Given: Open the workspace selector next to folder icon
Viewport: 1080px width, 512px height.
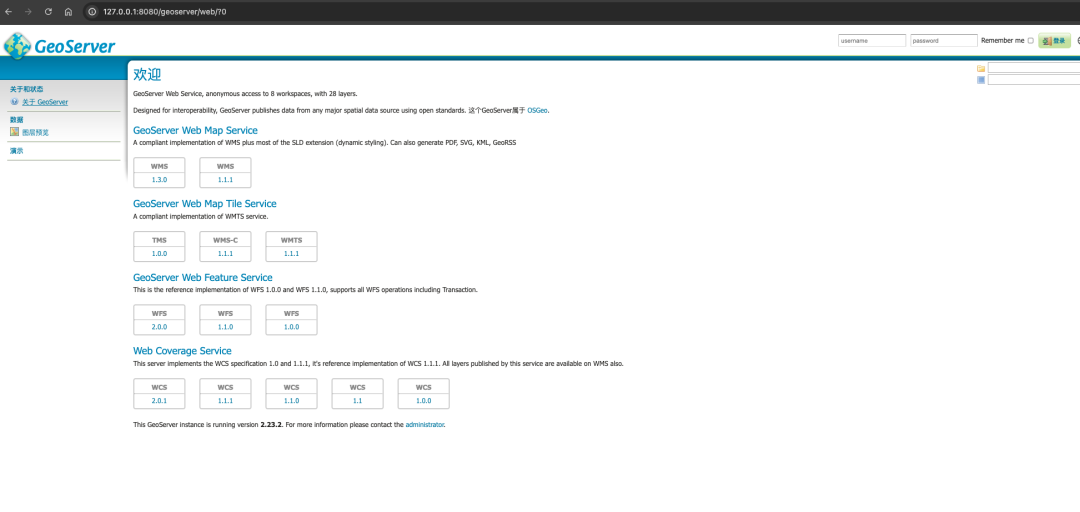Looking at the screenshot, I should click(x=1033, y=68).
